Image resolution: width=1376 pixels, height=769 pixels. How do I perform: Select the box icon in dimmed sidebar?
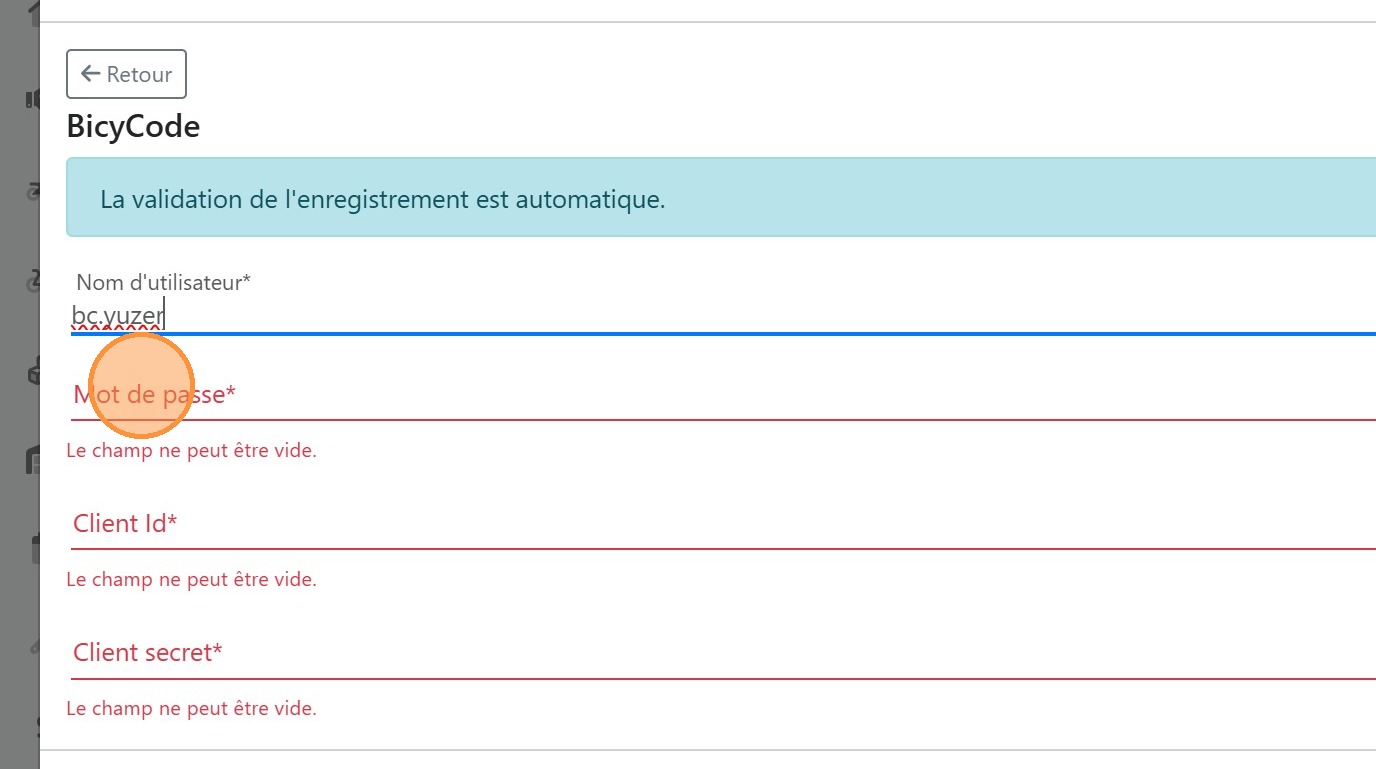[x=34, y=372]
